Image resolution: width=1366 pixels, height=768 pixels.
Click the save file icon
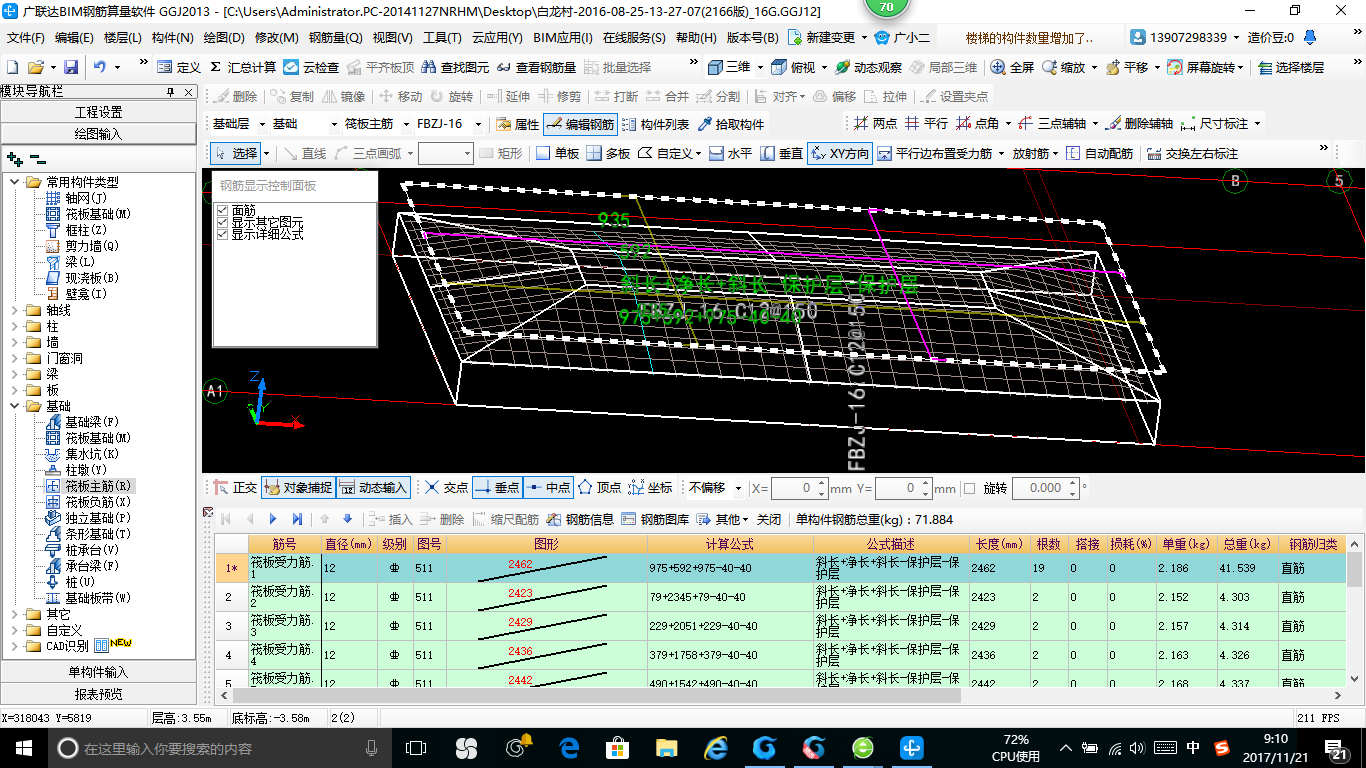[71, 67]
